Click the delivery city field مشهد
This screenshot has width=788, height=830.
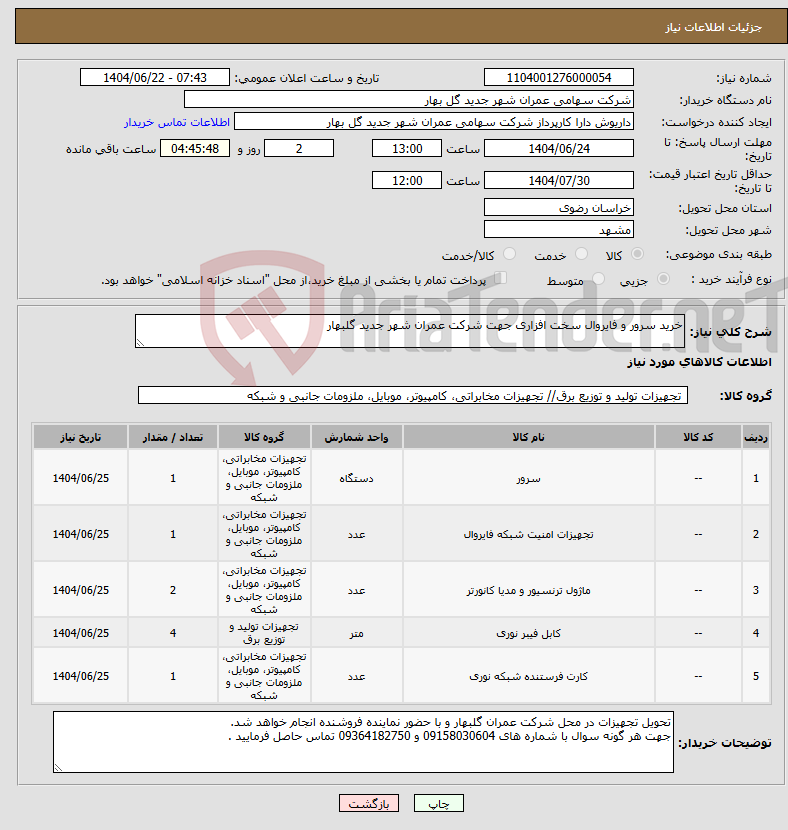(x=559, y=230)
